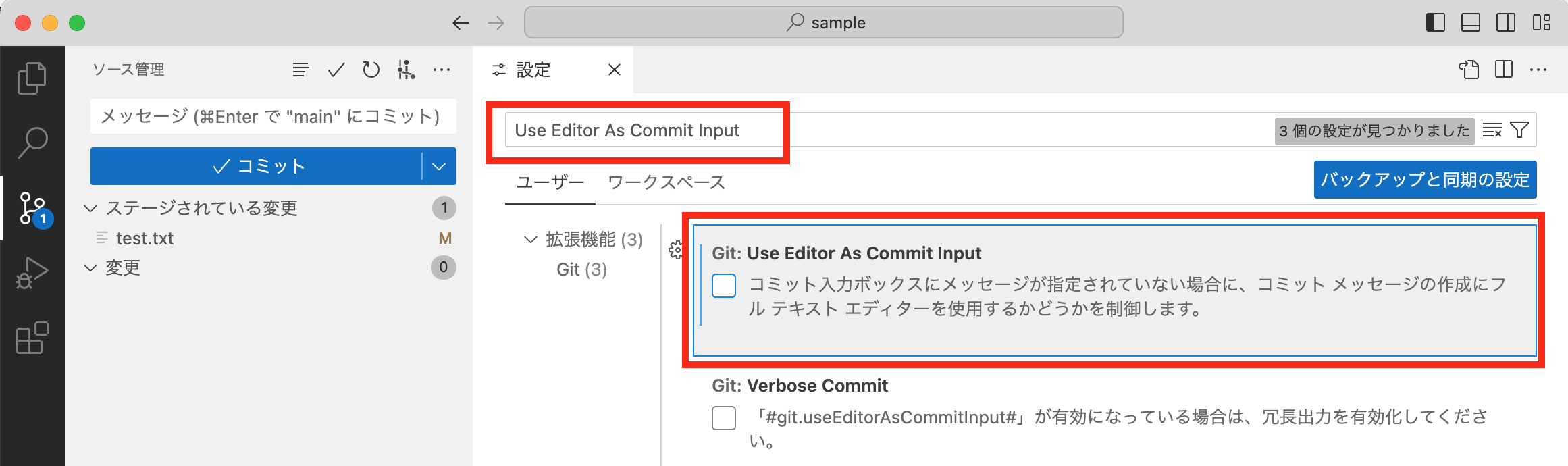Viewport: 1568px width, 466px height.
Task: Open the Run and Debug view
Action: 32,273
